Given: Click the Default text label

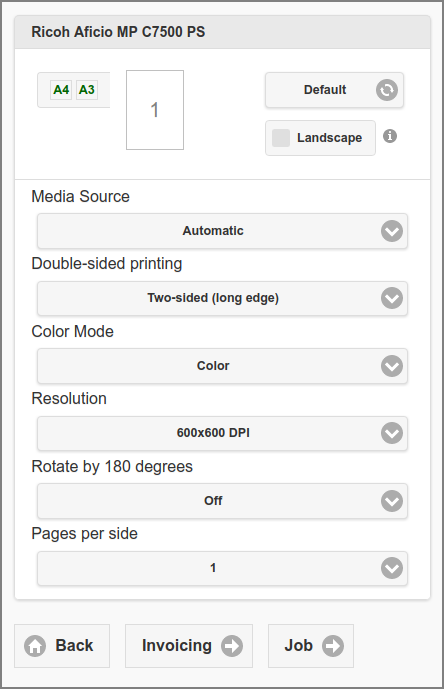Looking at the screenshot, I should pyautogui.click(x=325, y=90).
